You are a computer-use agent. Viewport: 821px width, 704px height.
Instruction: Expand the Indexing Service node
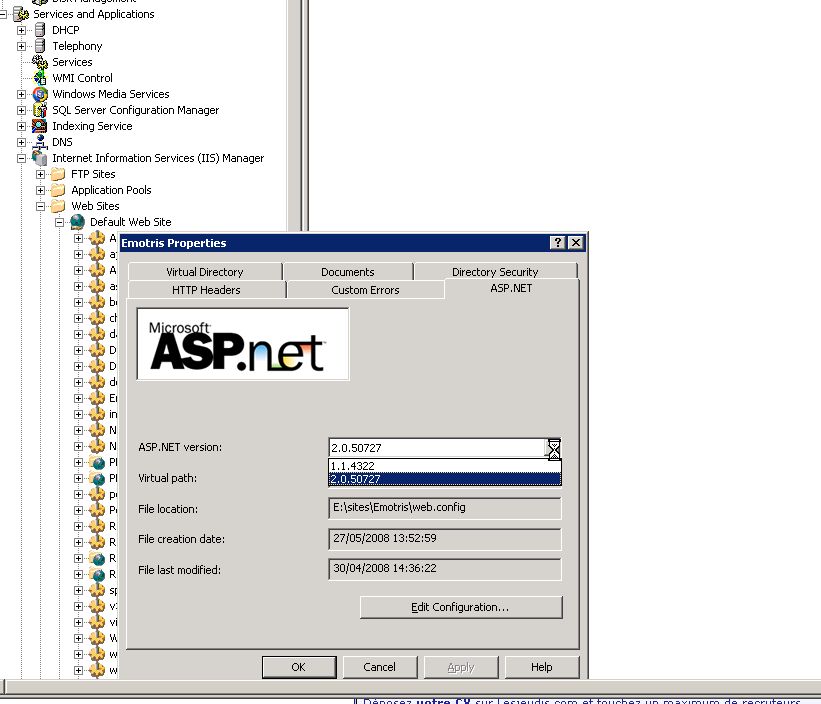21,127
